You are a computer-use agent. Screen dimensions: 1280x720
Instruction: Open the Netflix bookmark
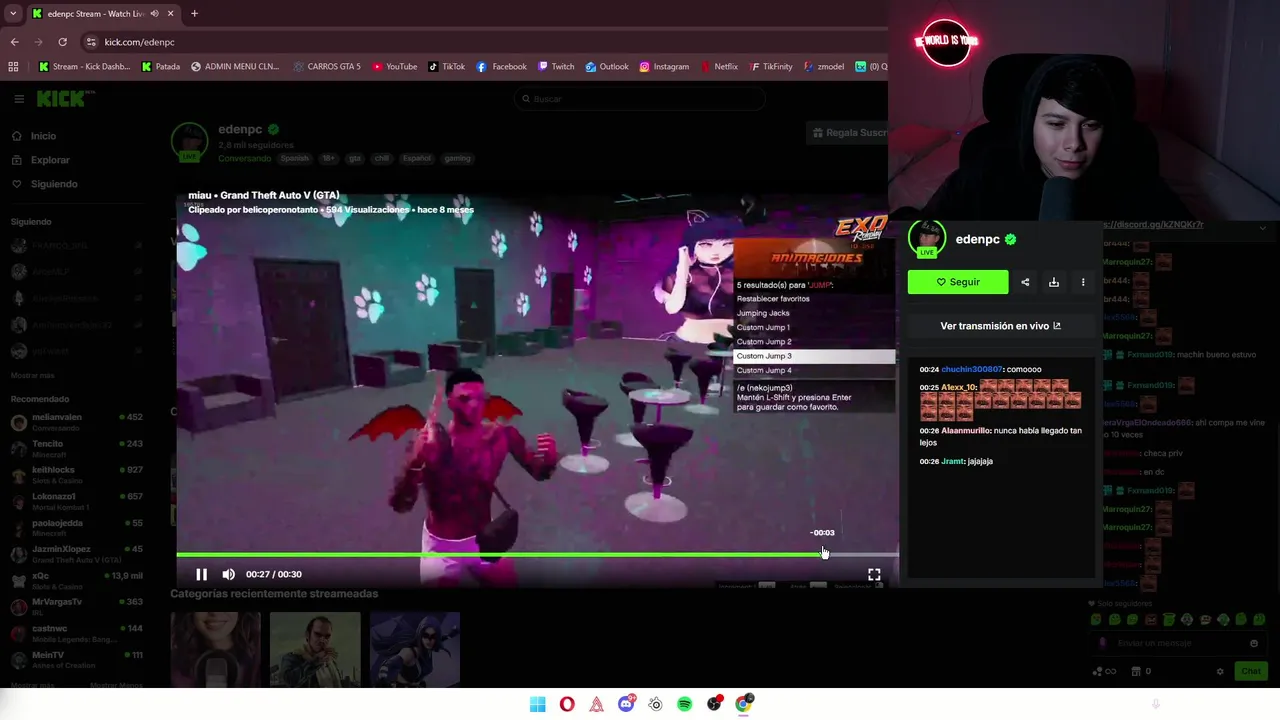pyautogui.click(x=719, y=67)
